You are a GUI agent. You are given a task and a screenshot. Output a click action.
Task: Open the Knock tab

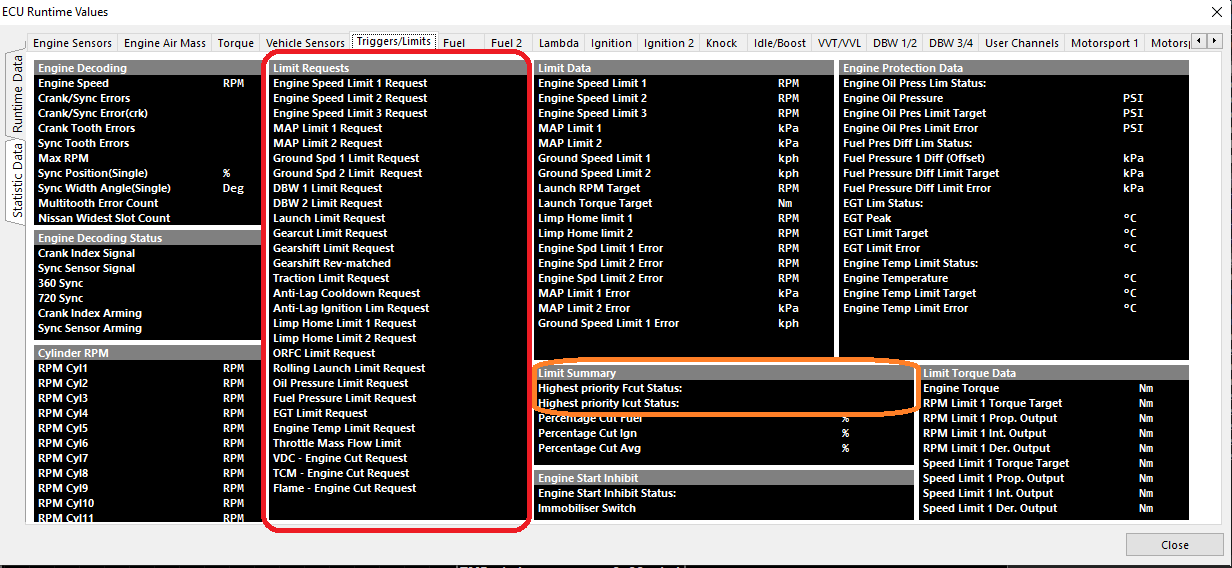point(722,43)
